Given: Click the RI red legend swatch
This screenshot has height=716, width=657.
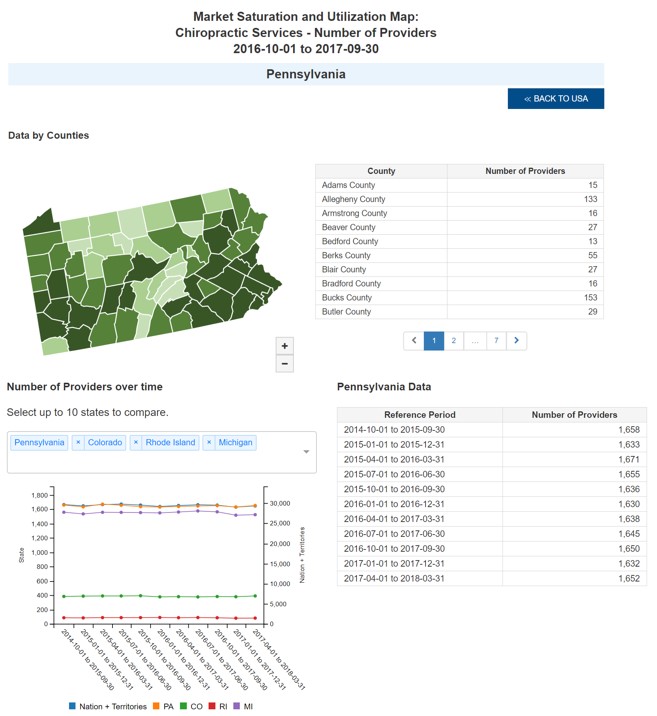Looking at the screenshot, I should [x=211, y=706].
